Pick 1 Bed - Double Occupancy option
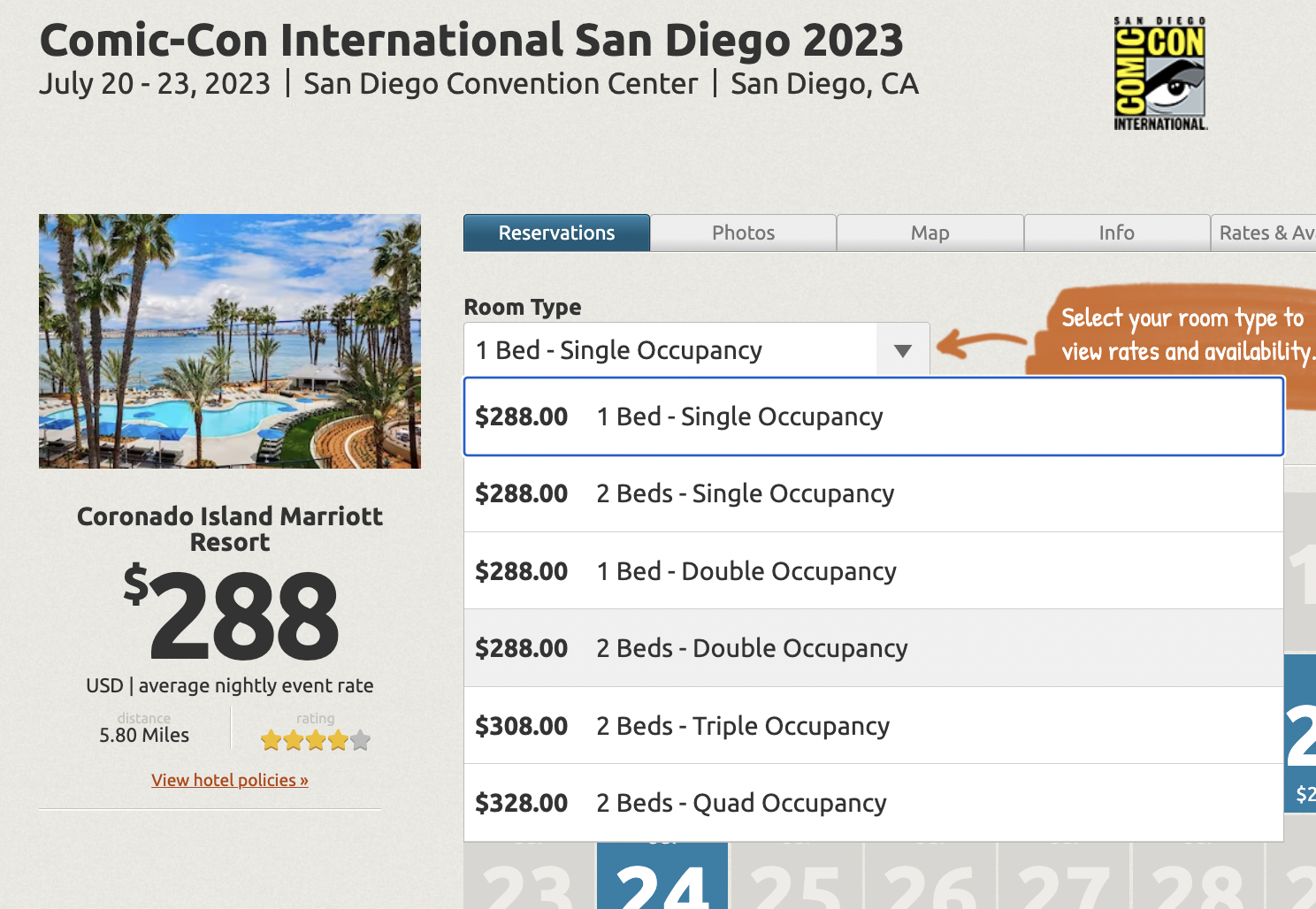Screen dimensions: 1316x909 (x=874, y=571)
